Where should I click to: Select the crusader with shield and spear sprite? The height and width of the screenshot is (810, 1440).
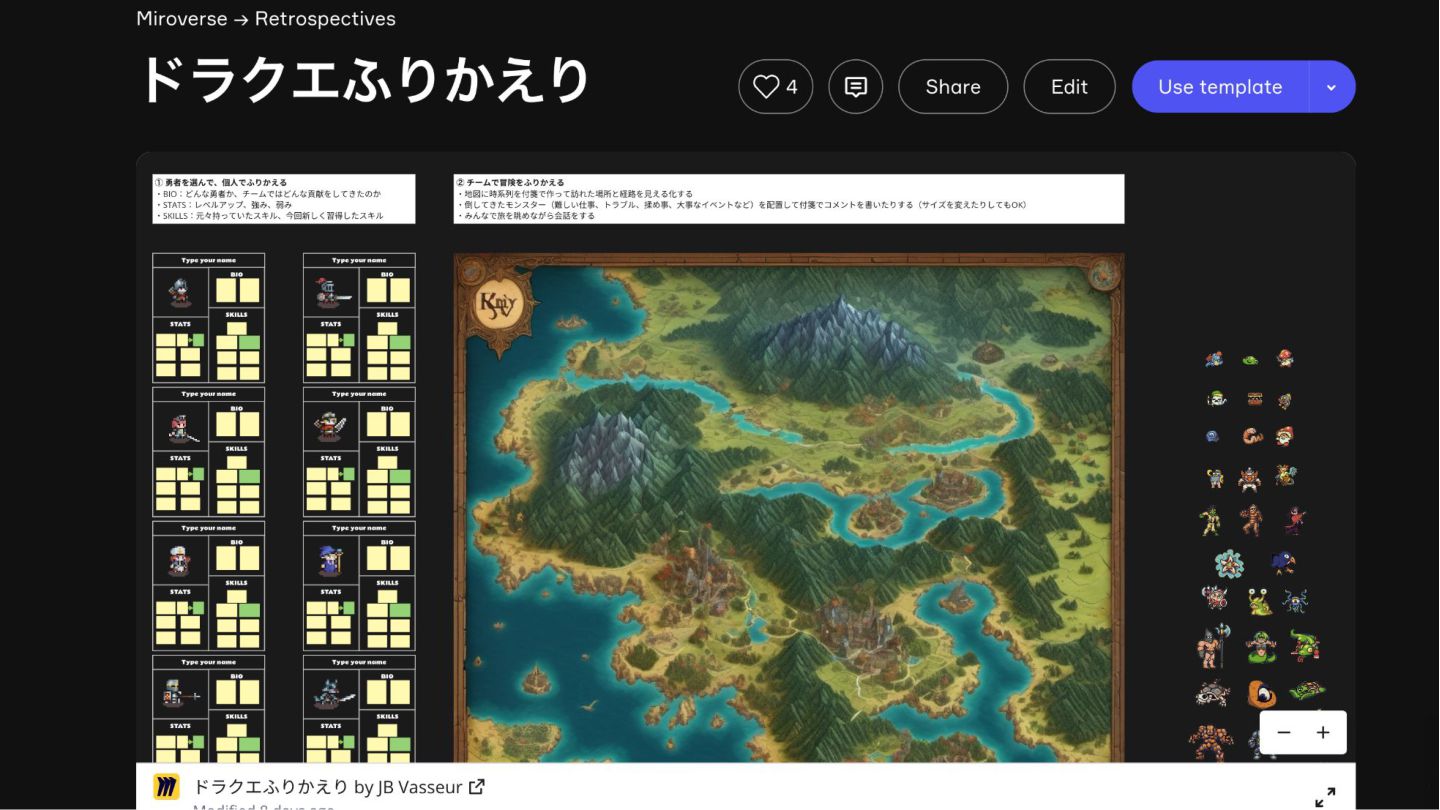[180, 694]
